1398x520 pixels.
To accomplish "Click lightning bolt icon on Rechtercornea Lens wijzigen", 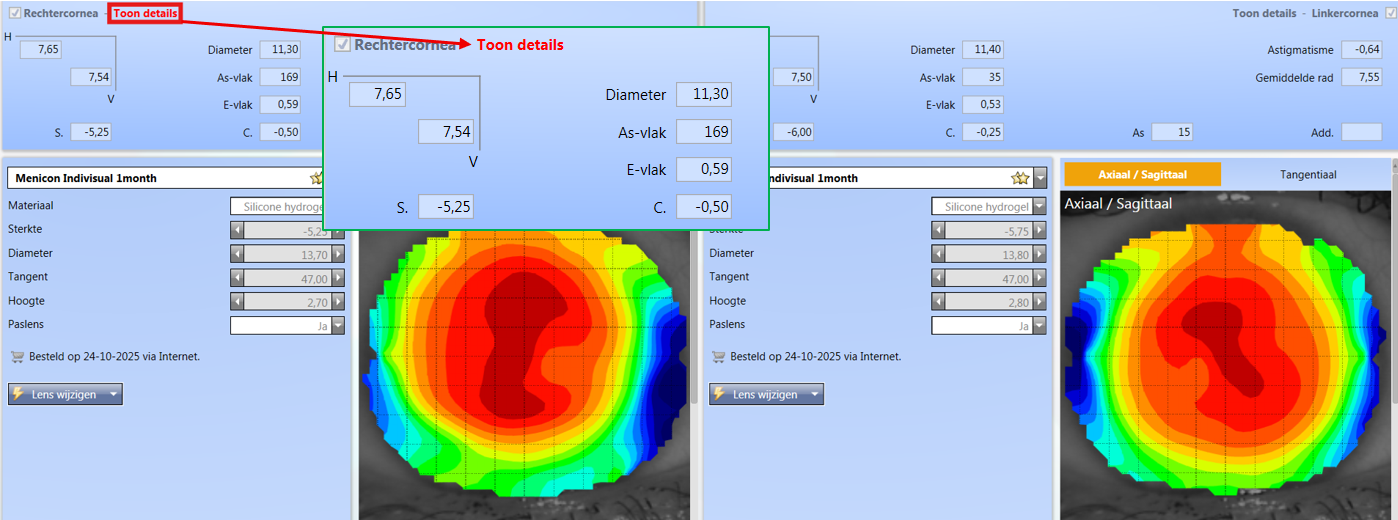I will tap(18, 394).
